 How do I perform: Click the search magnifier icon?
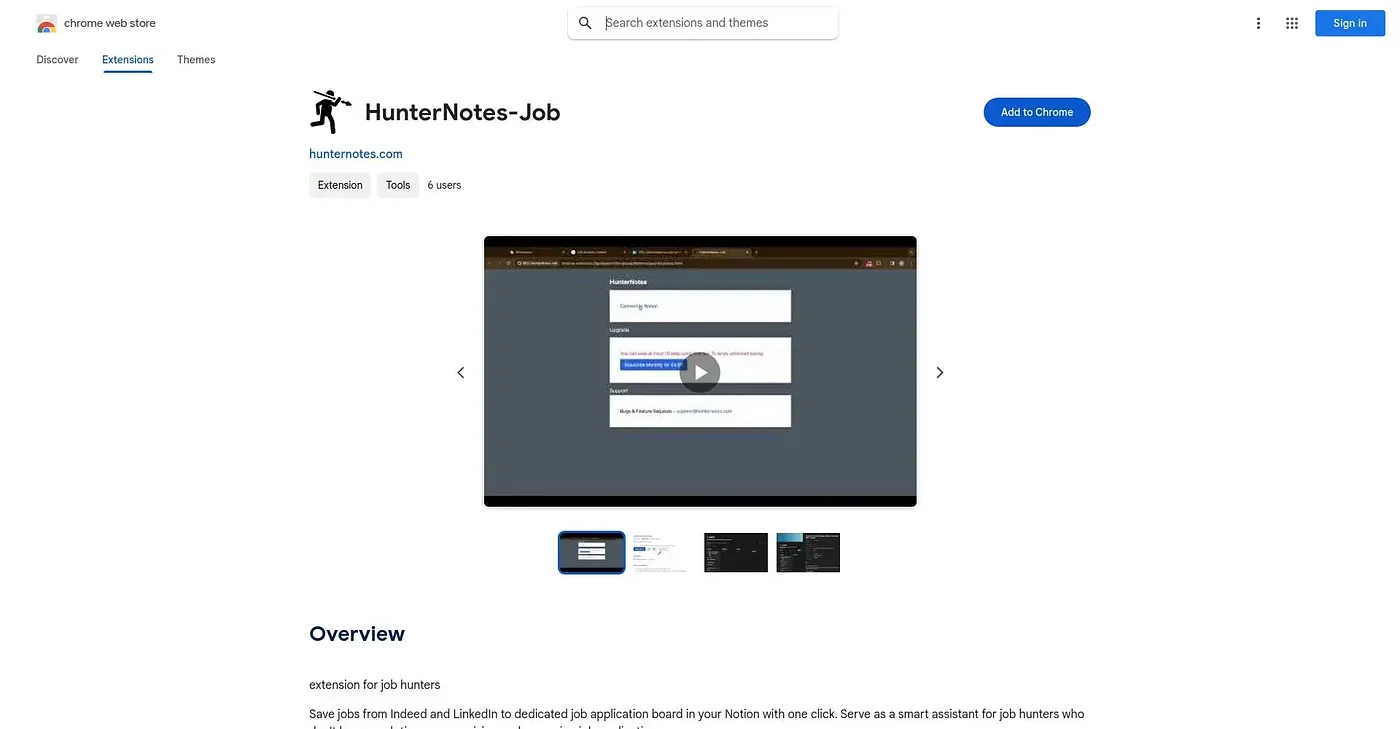pyautogui.click(x=586, y=23)
